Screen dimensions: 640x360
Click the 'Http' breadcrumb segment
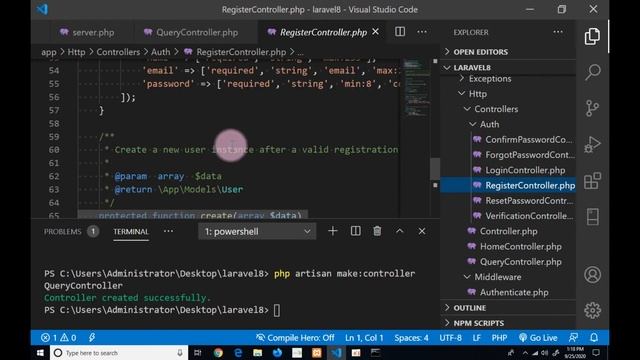pyautogui.click(x=76, y=52)
